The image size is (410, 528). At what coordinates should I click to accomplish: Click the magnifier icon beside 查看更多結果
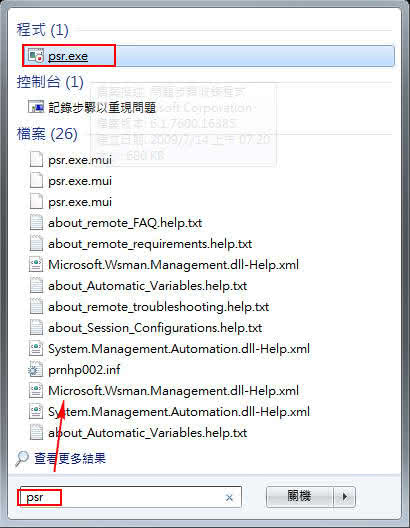click(x=22, y=458)
